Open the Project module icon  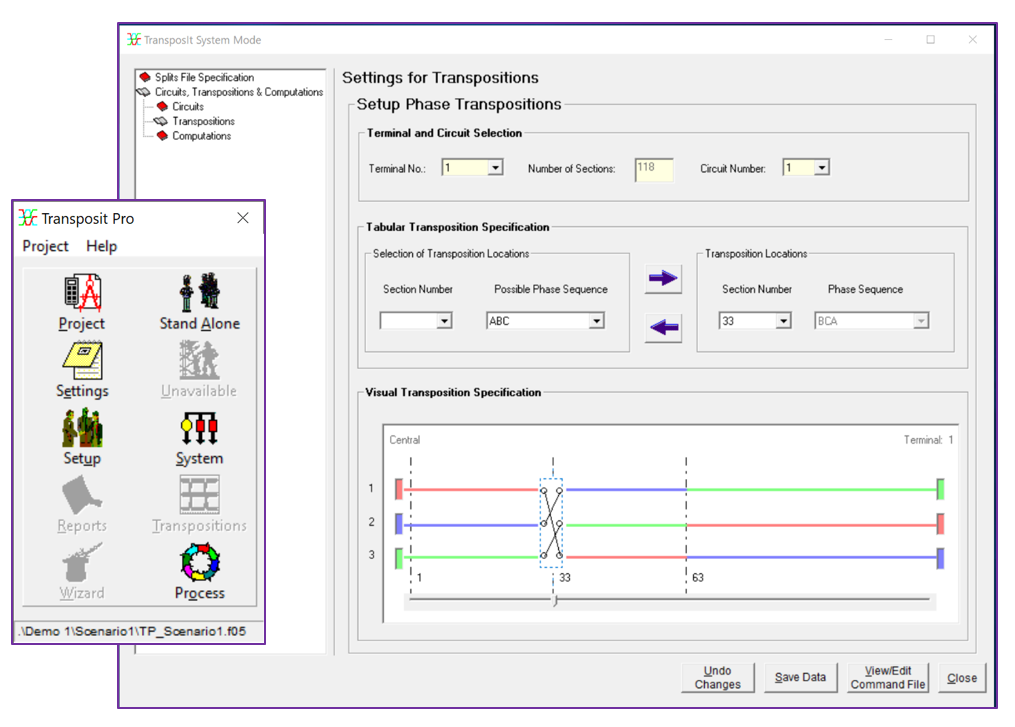tap(82, 294)
